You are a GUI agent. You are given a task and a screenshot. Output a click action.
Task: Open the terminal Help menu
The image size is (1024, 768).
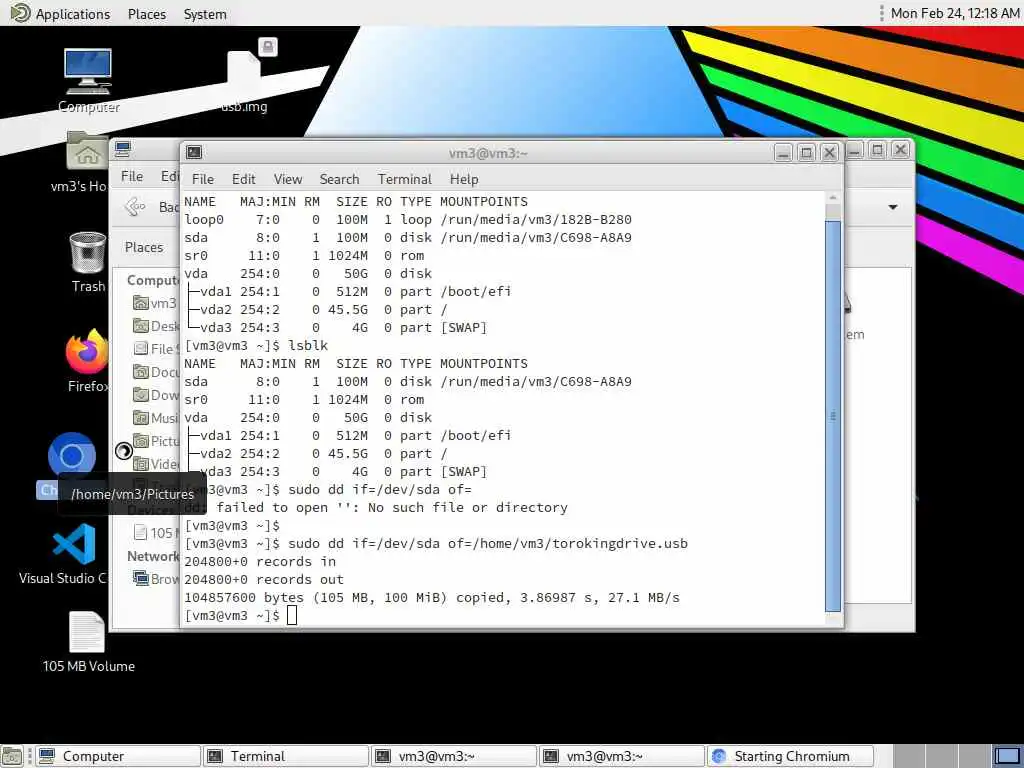[x=464, y=179]
